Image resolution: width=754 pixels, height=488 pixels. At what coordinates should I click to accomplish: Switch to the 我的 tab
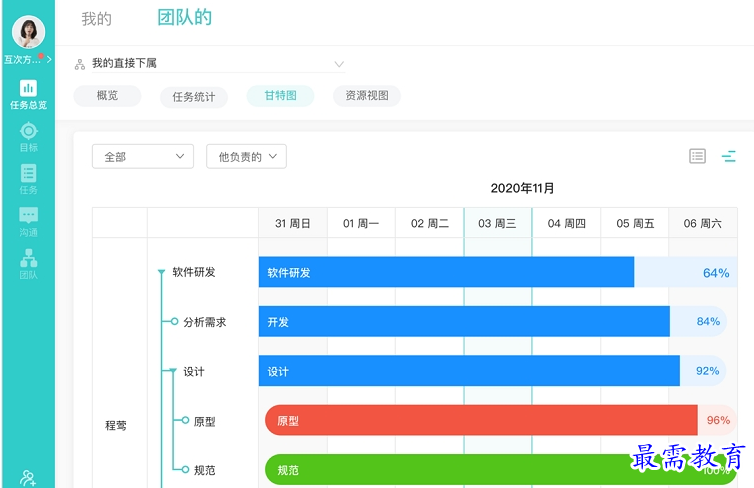tap(97, 19)
